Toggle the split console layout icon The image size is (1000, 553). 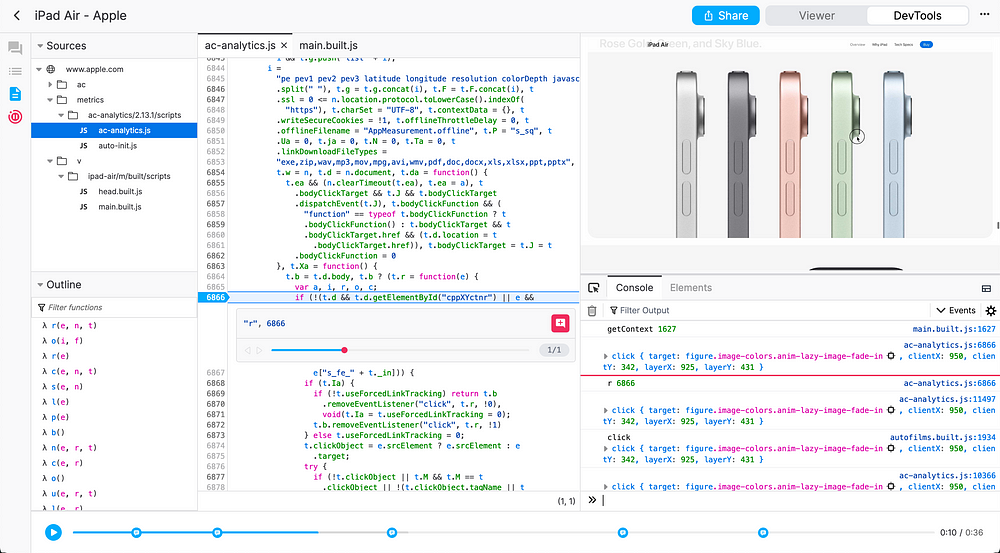coord(986,288)
